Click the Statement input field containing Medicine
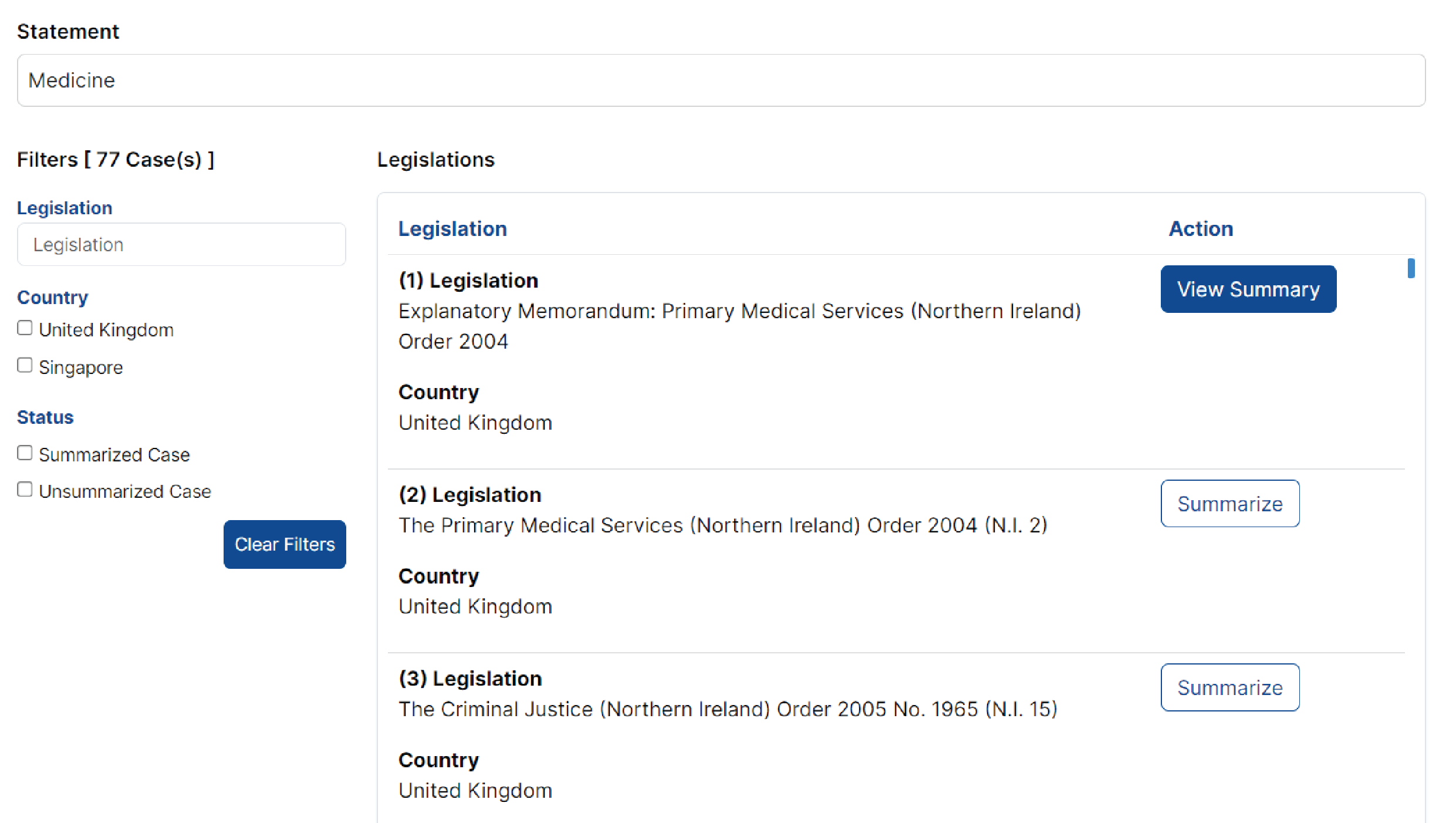Viewport: 1456px width, 823px height. (x=721, y=80)
